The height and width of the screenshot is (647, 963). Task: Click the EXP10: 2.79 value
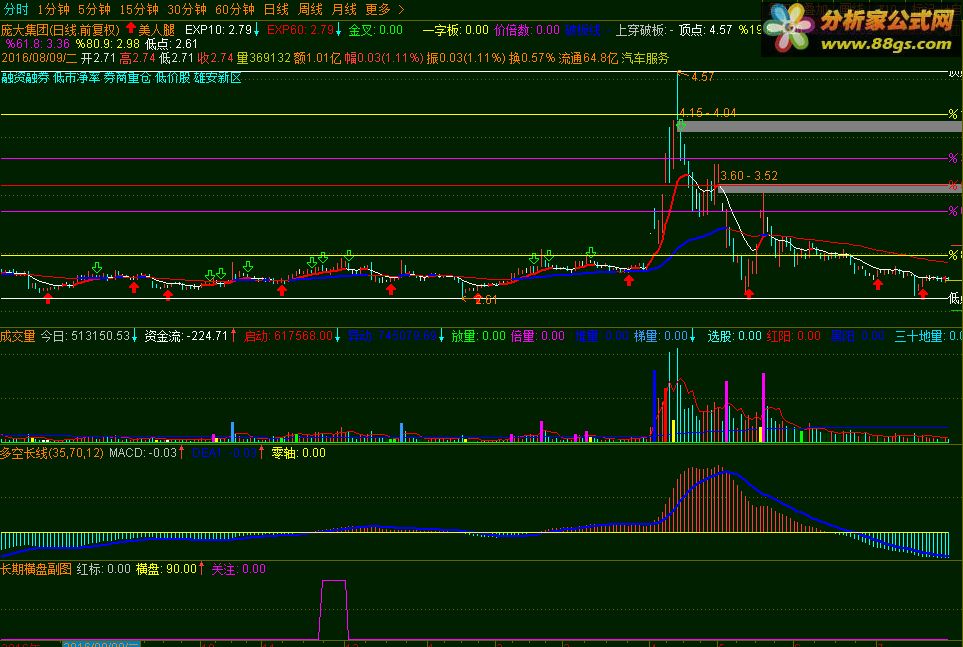point(218,29)
